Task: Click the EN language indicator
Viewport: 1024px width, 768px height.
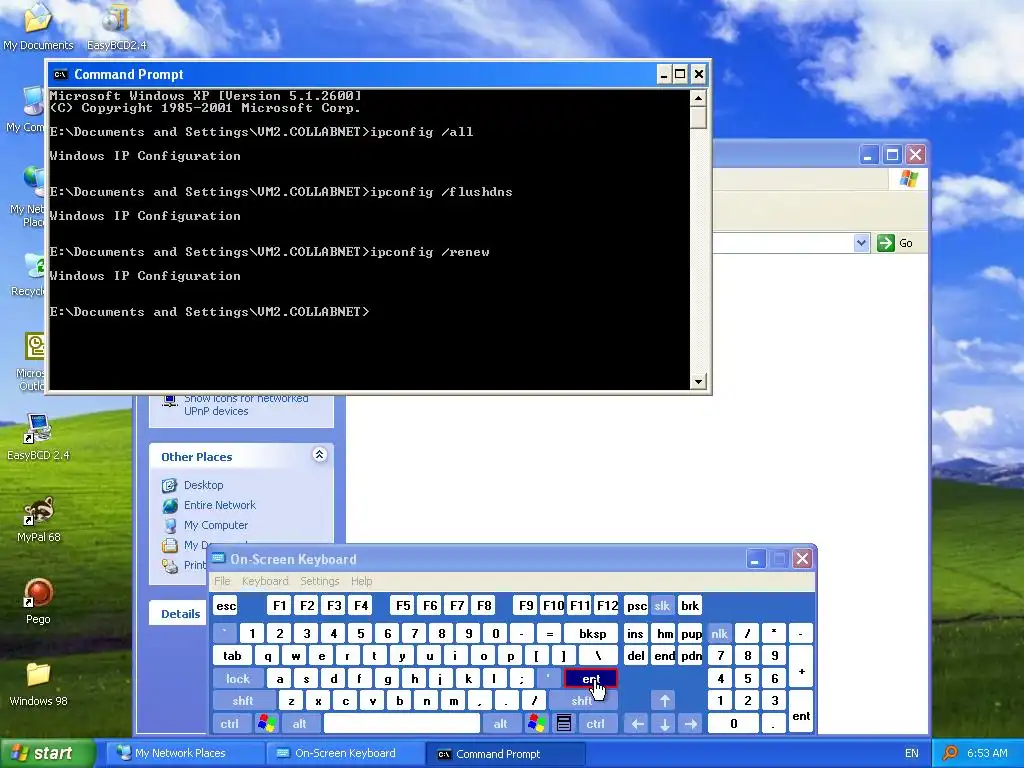Action: [x=912, y=753]
